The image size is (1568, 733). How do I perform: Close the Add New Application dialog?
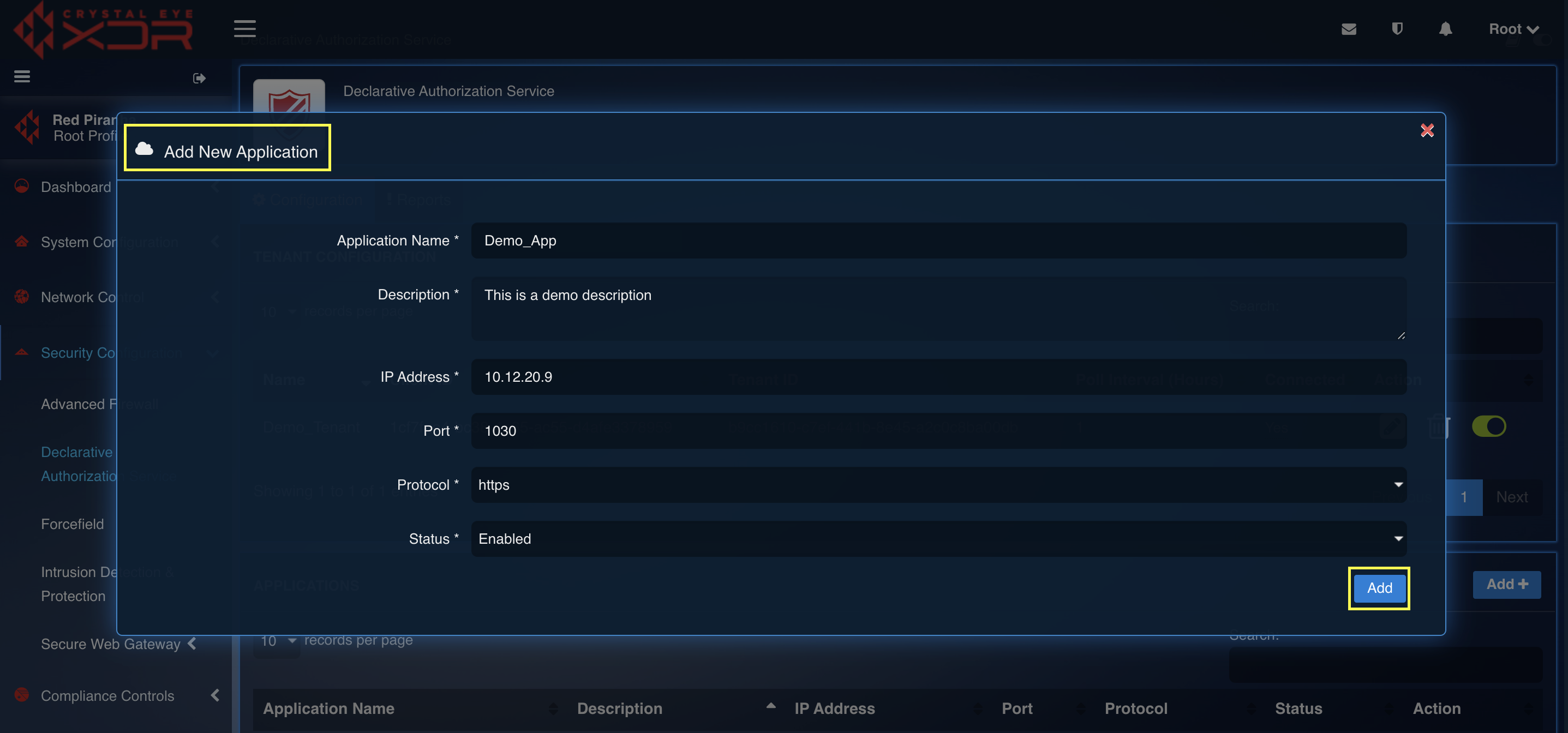click(1427, 130)
